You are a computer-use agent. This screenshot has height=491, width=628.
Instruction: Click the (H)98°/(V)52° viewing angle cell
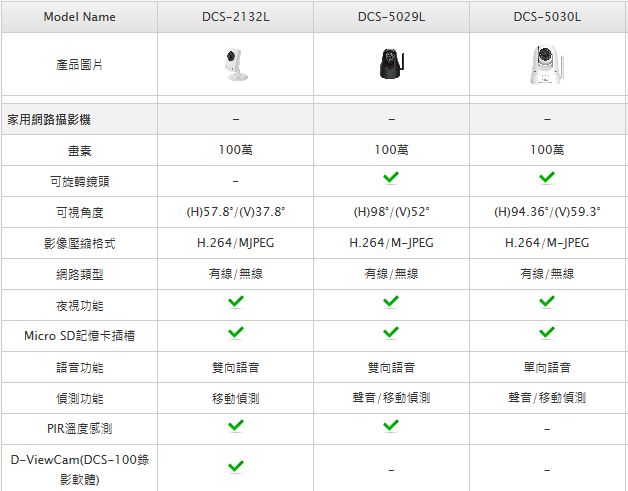pos(391,212)
